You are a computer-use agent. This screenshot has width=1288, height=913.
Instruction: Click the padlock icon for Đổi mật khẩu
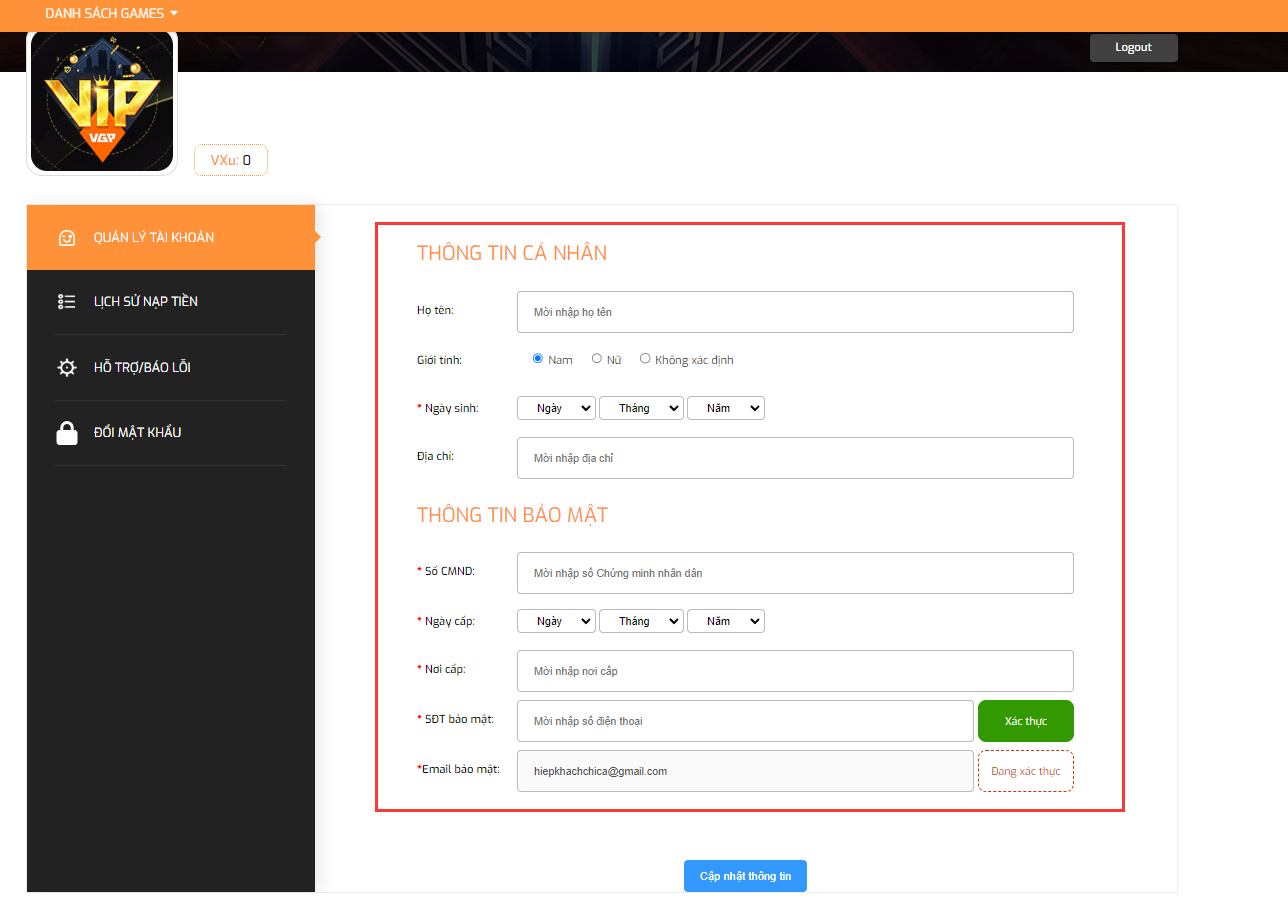(67, 433)
